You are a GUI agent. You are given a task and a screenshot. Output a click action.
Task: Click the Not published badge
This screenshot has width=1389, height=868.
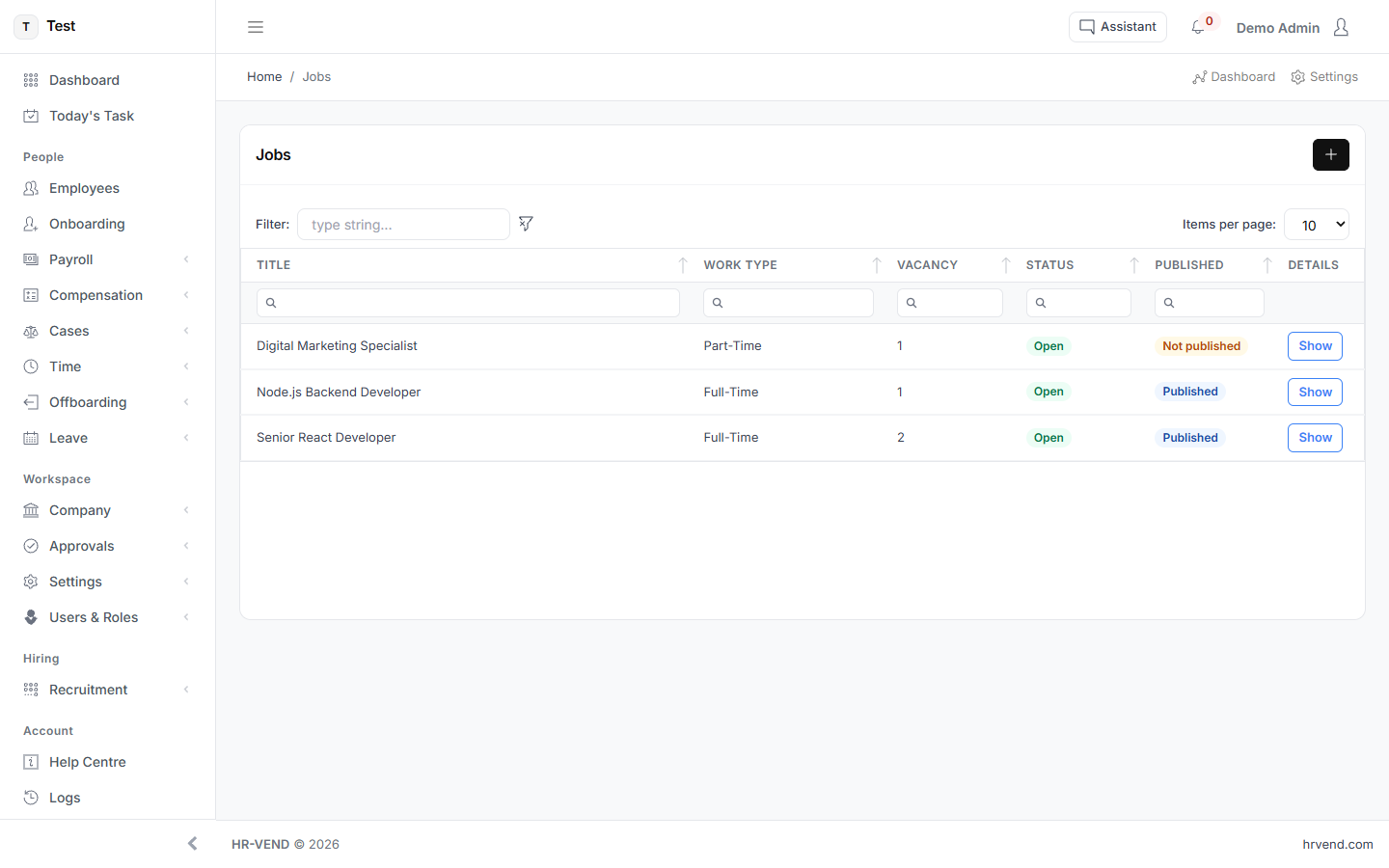[1201, 346]
